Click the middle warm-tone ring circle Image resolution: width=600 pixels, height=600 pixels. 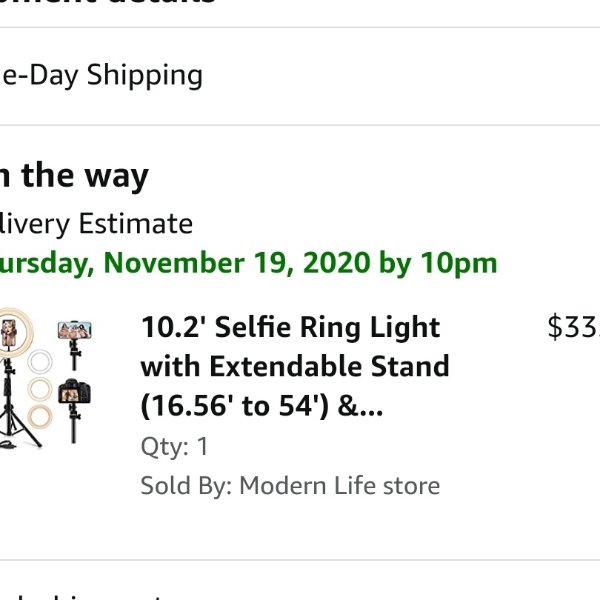pos(40,390)
